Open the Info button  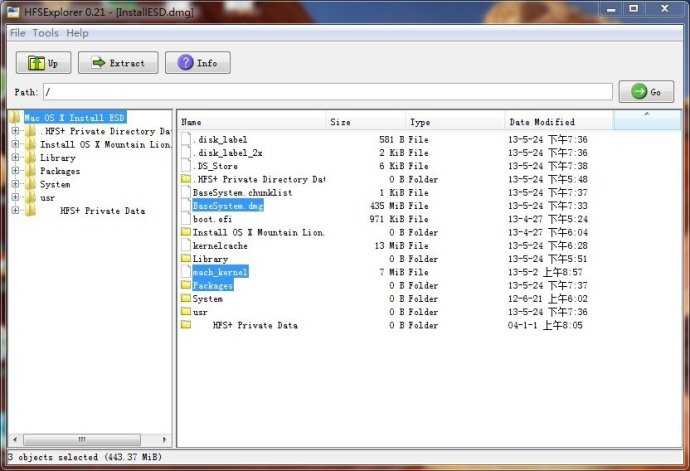(x=198, y=63)
